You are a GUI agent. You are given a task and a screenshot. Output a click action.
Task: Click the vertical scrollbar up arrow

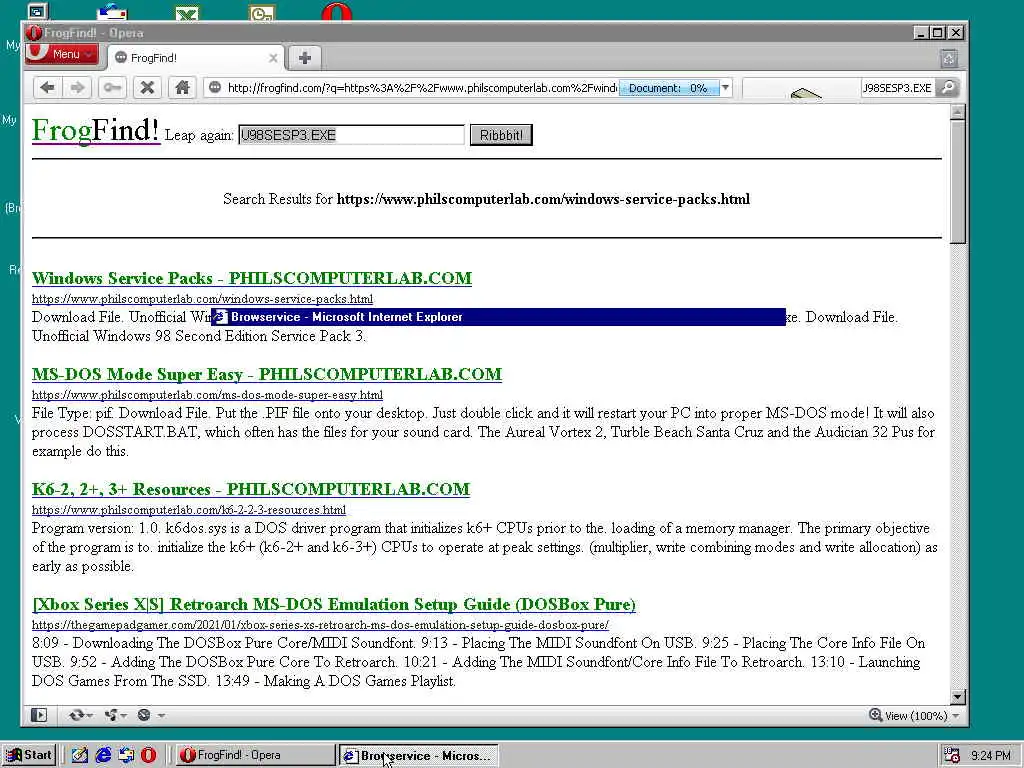(x=957, y=112)
